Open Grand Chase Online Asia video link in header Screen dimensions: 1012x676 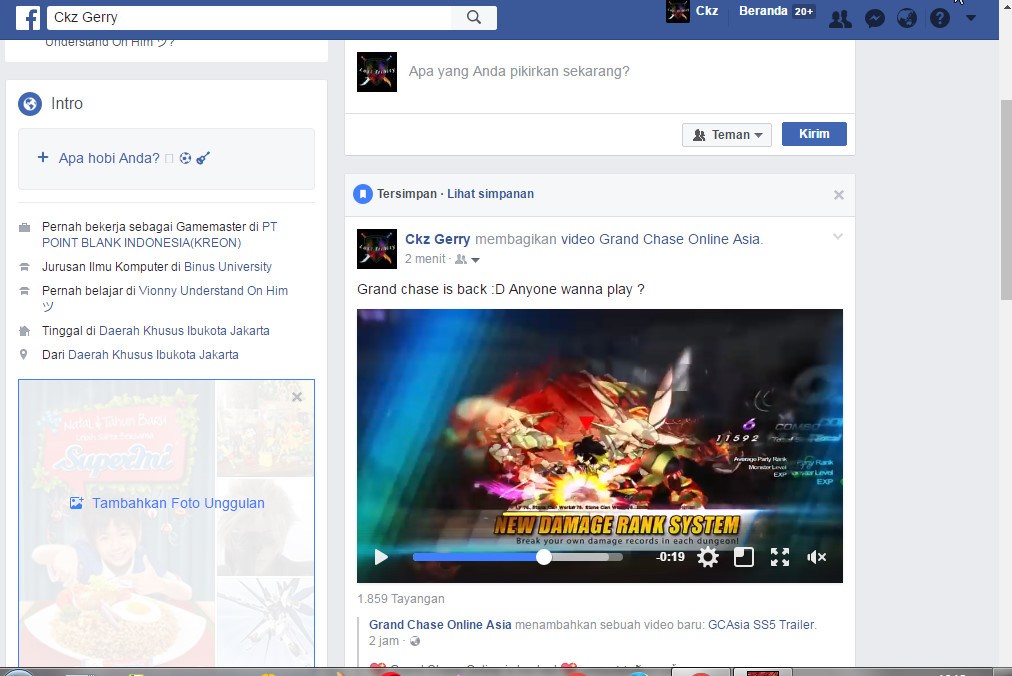click(662, 239)
